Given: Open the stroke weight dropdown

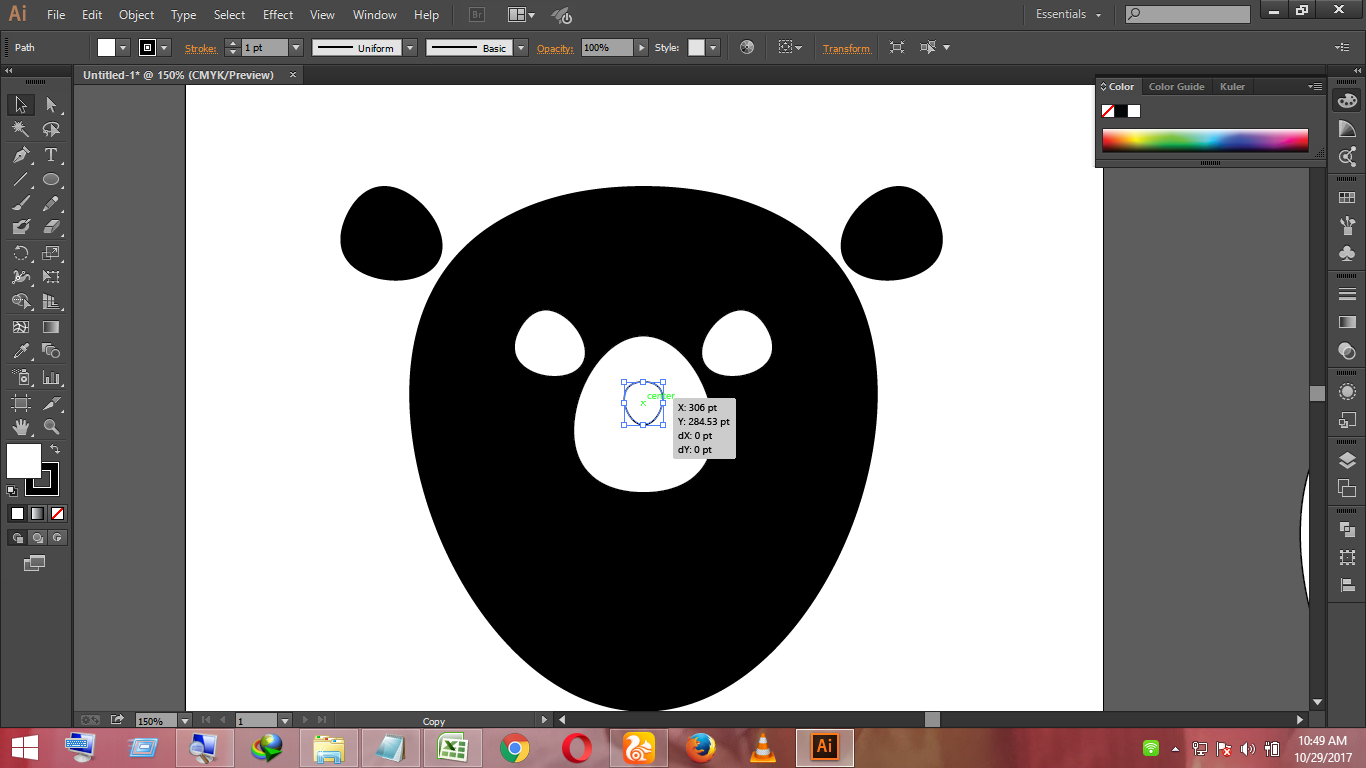Looking at the screenshot, I should [296, 48].
